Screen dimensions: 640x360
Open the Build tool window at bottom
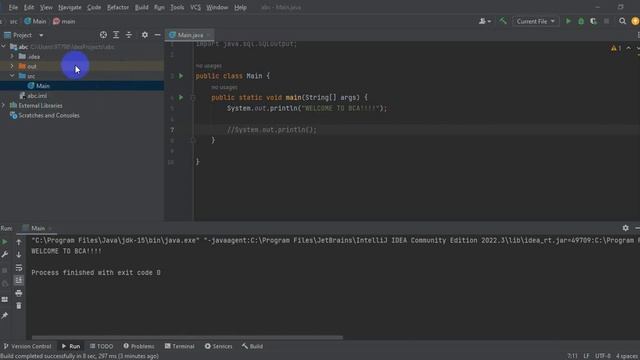pyautogui.click(x=252, y=346)
